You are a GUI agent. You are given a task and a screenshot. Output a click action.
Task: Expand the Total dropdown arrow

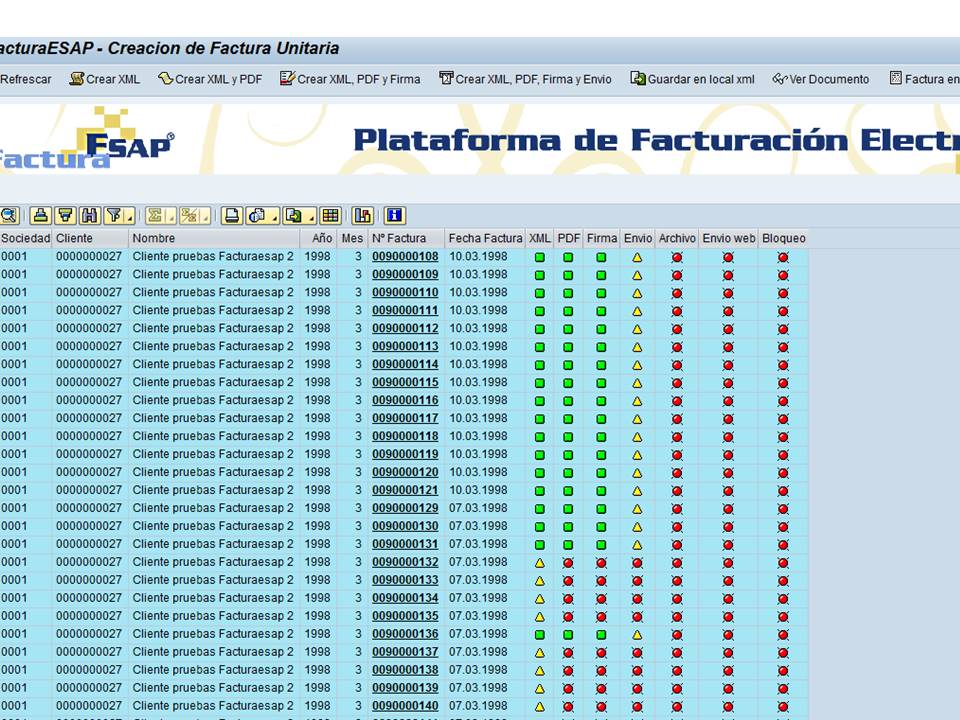(x=170, y=216)
